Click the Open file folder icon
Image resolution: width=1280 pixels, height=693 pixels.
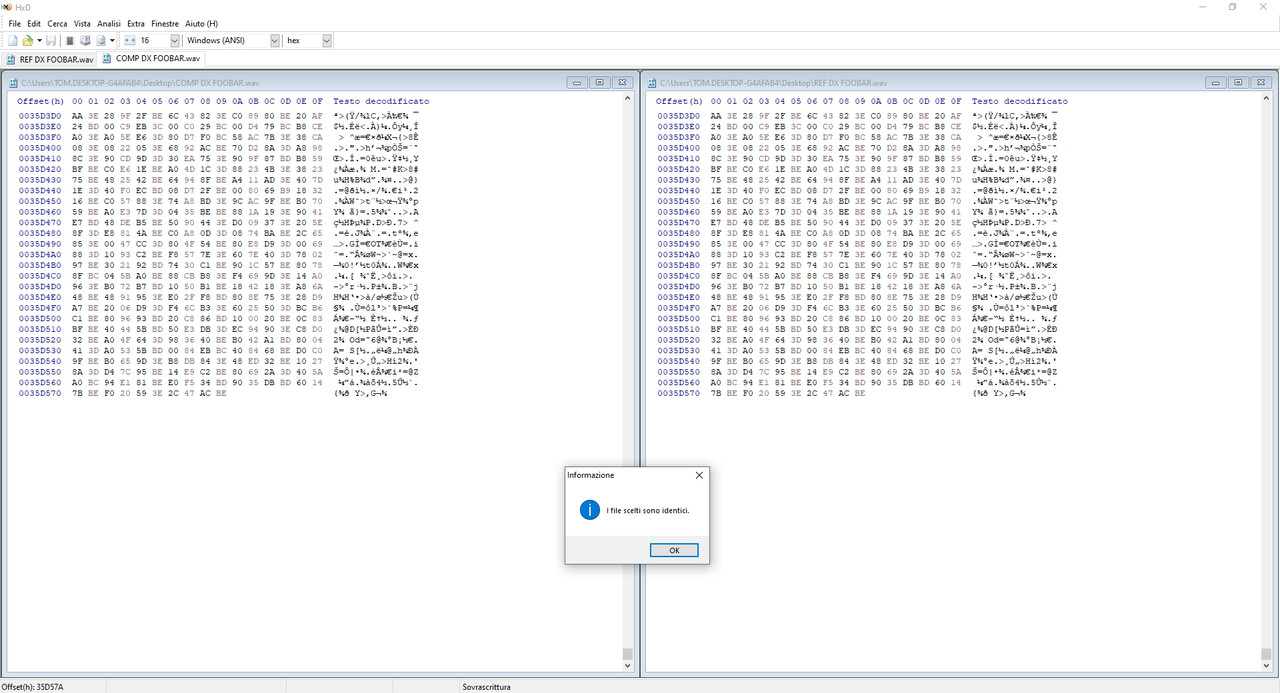28,41
